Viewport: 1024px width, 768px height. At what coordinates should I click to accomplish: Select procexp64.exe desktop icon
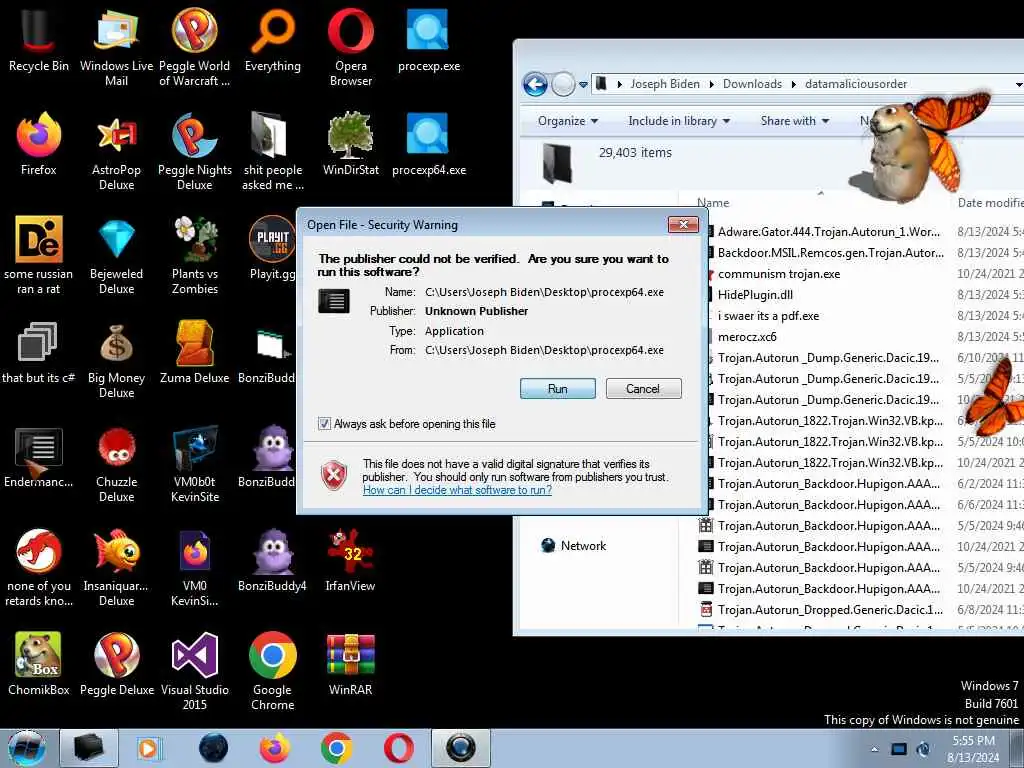pyautogui.click(x=428, y=144)
